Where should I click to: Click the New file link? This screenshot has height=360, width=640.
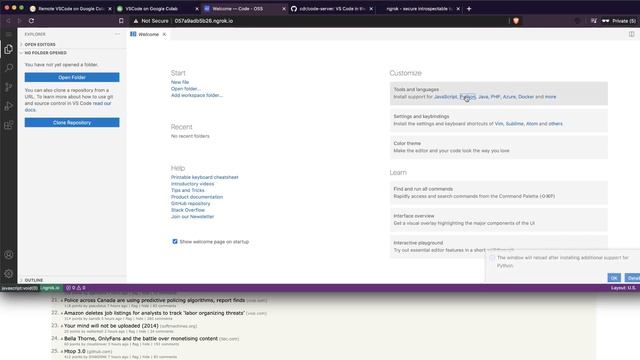coord(180,82)
